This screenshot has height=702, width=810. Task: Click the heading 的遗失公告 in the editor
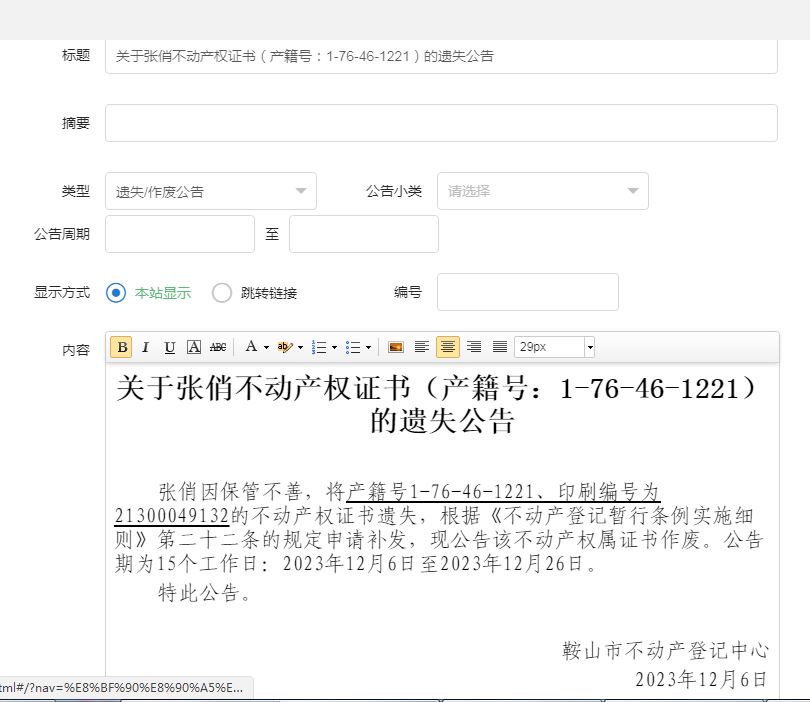(x=442, y=420)
